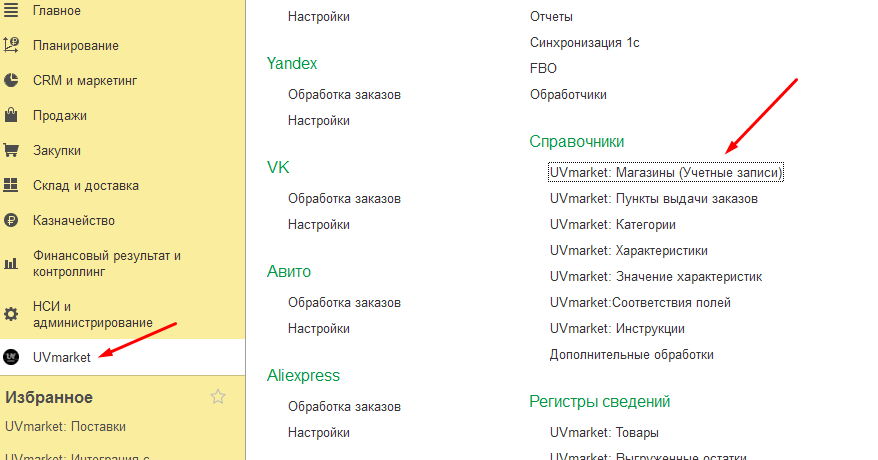Click the Избранное star icon
Image resolution: width=878 pixels, height=460 pixels.
point(218,397)
